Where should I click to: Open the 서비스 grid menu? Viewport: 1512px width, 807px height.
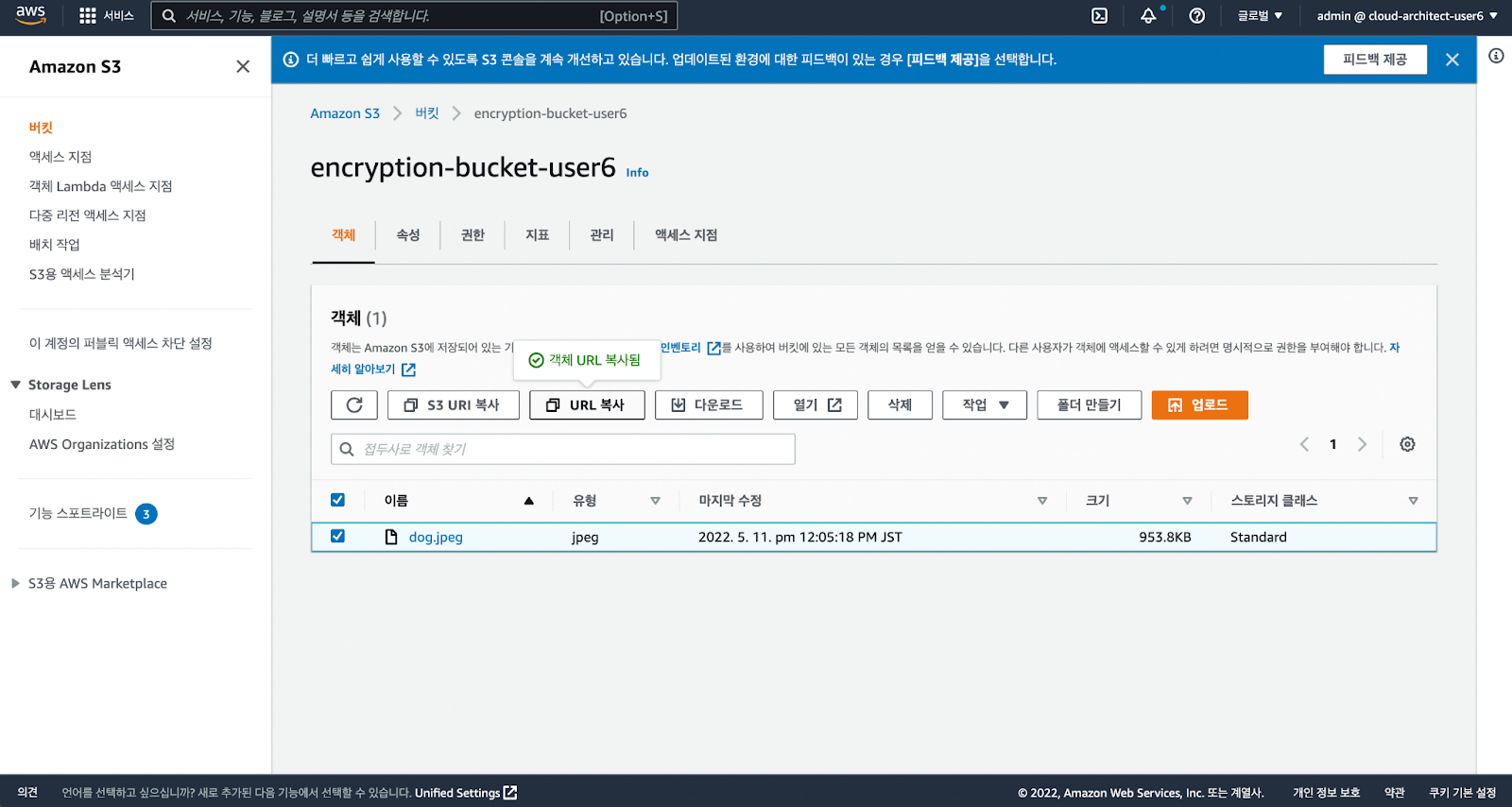coord(107,16)
